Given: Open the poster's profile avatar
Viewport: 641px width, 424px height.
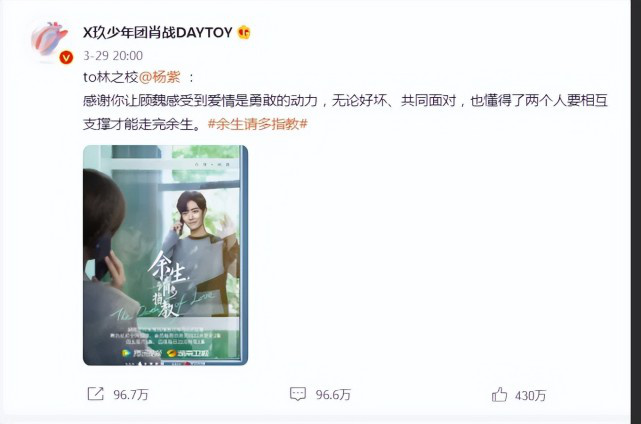Looking at the screenshot, I should (50, 41).
